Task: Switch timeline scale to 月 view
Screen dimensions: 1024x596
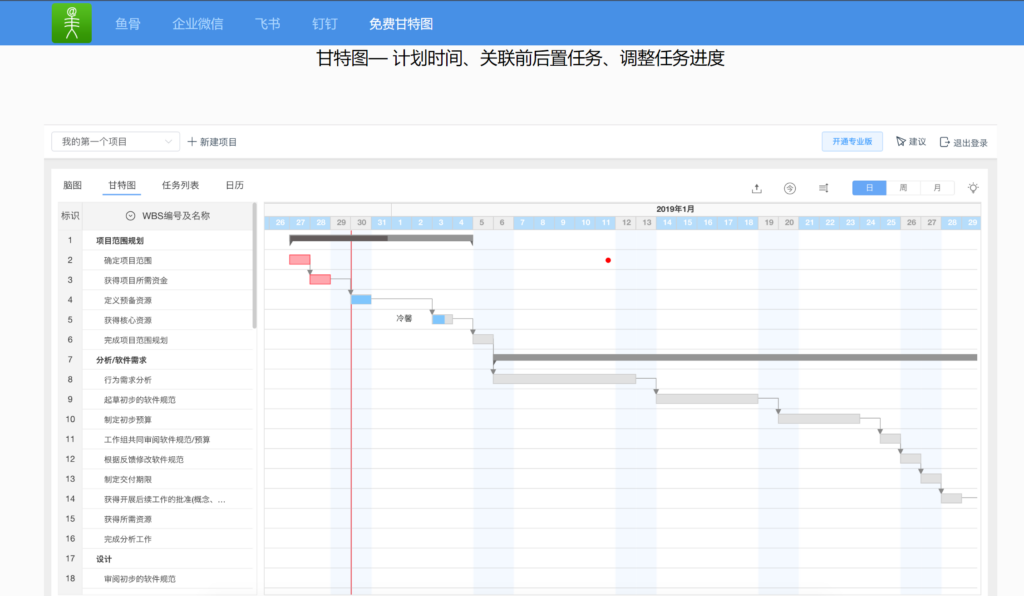Action: 937,188
